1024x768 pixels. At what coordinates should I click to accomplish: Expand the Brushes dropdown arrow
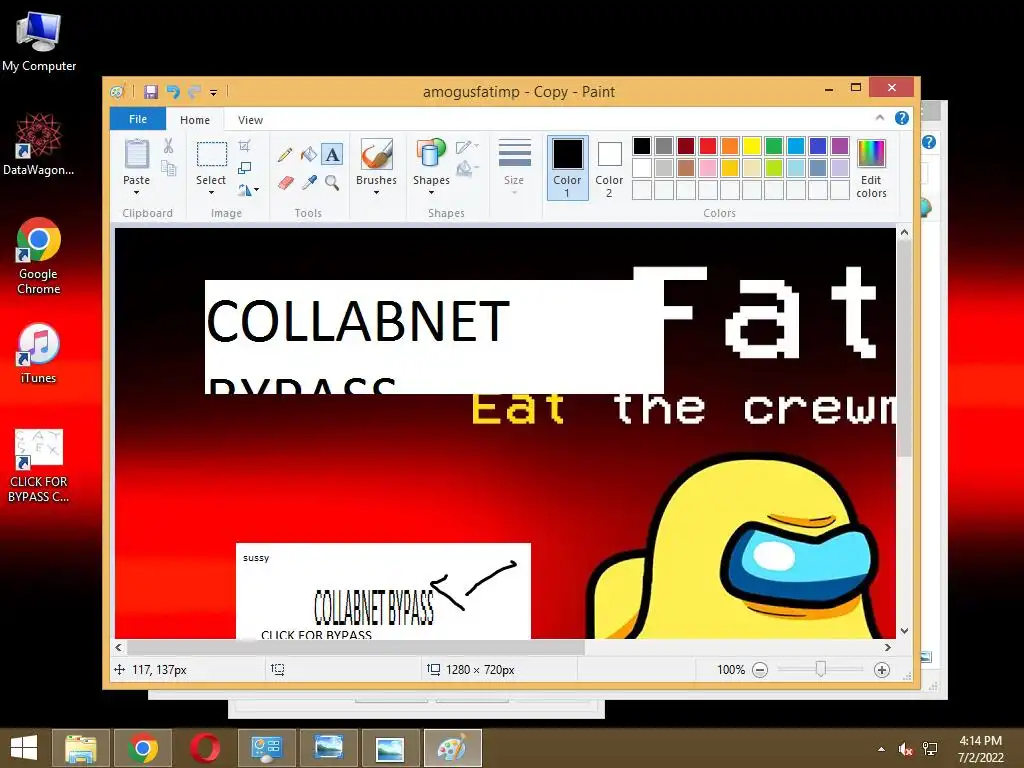(376, 193)
